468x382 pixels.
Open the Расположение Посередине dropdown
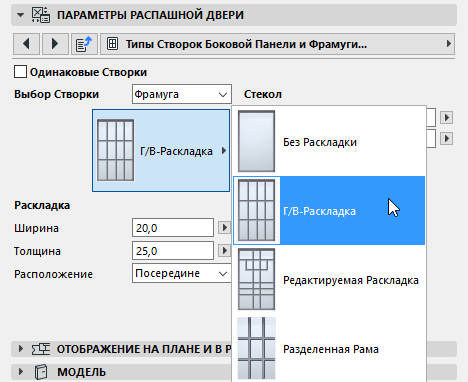coord(182,273)
